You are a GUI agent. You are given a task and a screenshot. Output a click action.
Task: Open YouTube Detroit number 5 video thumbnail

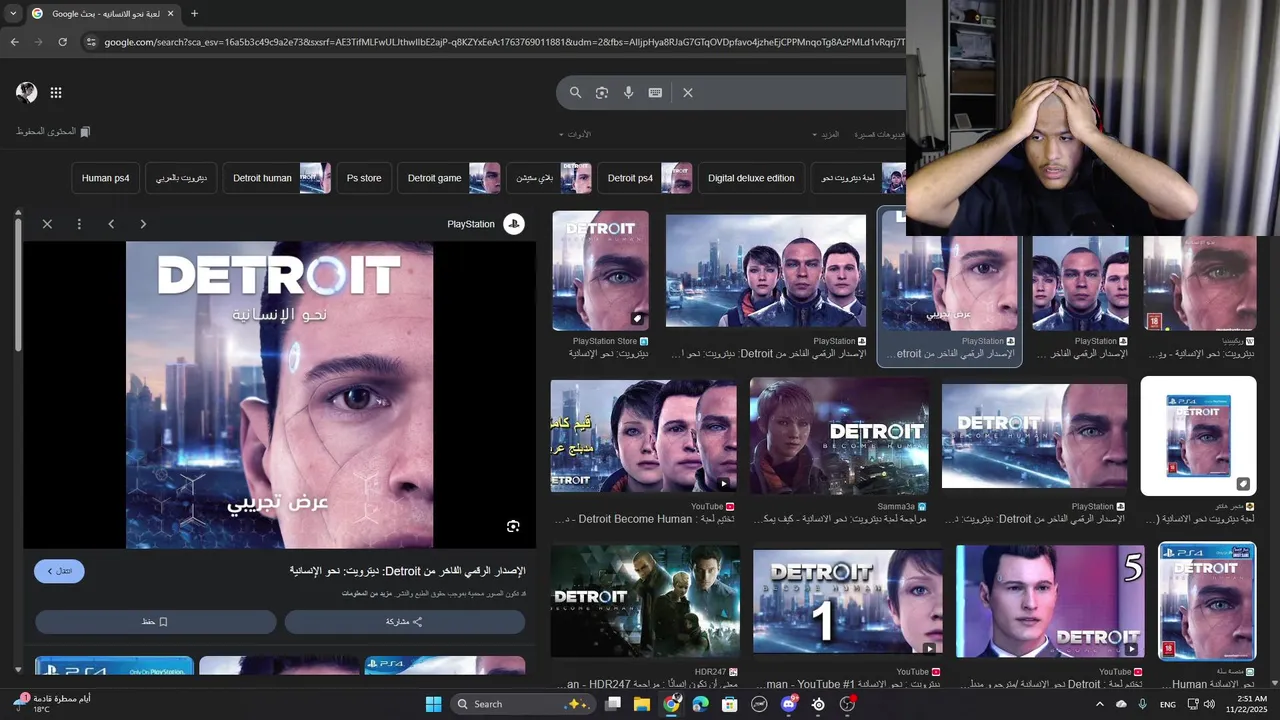(x=1050, y=601)
